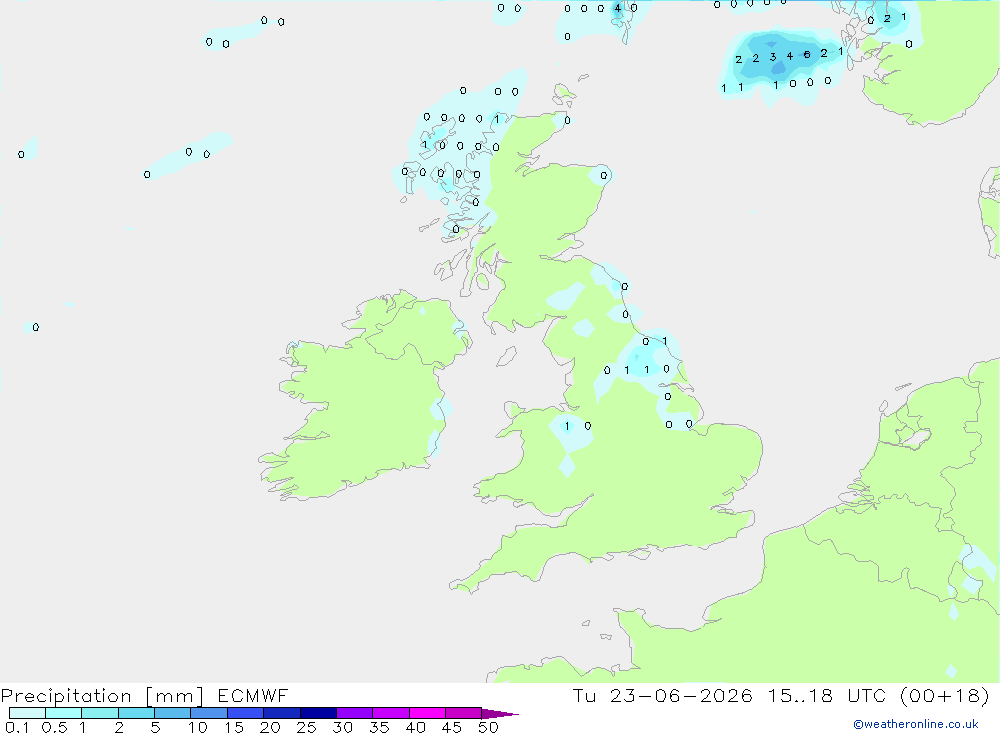1000x733 pixels.
Task: Click the "ECMWF" model label
Action: (x=253, y=695)
